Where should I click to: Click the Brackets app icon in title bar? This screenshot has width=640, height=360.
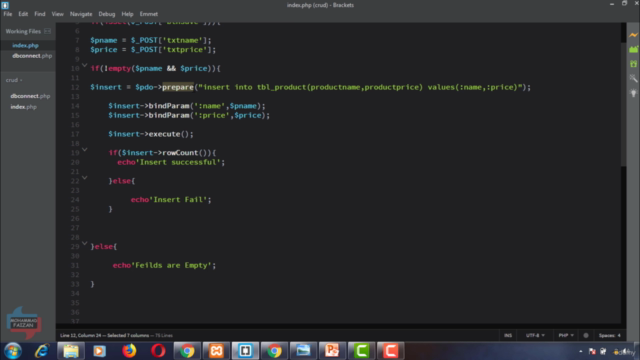tap(5, 5)
